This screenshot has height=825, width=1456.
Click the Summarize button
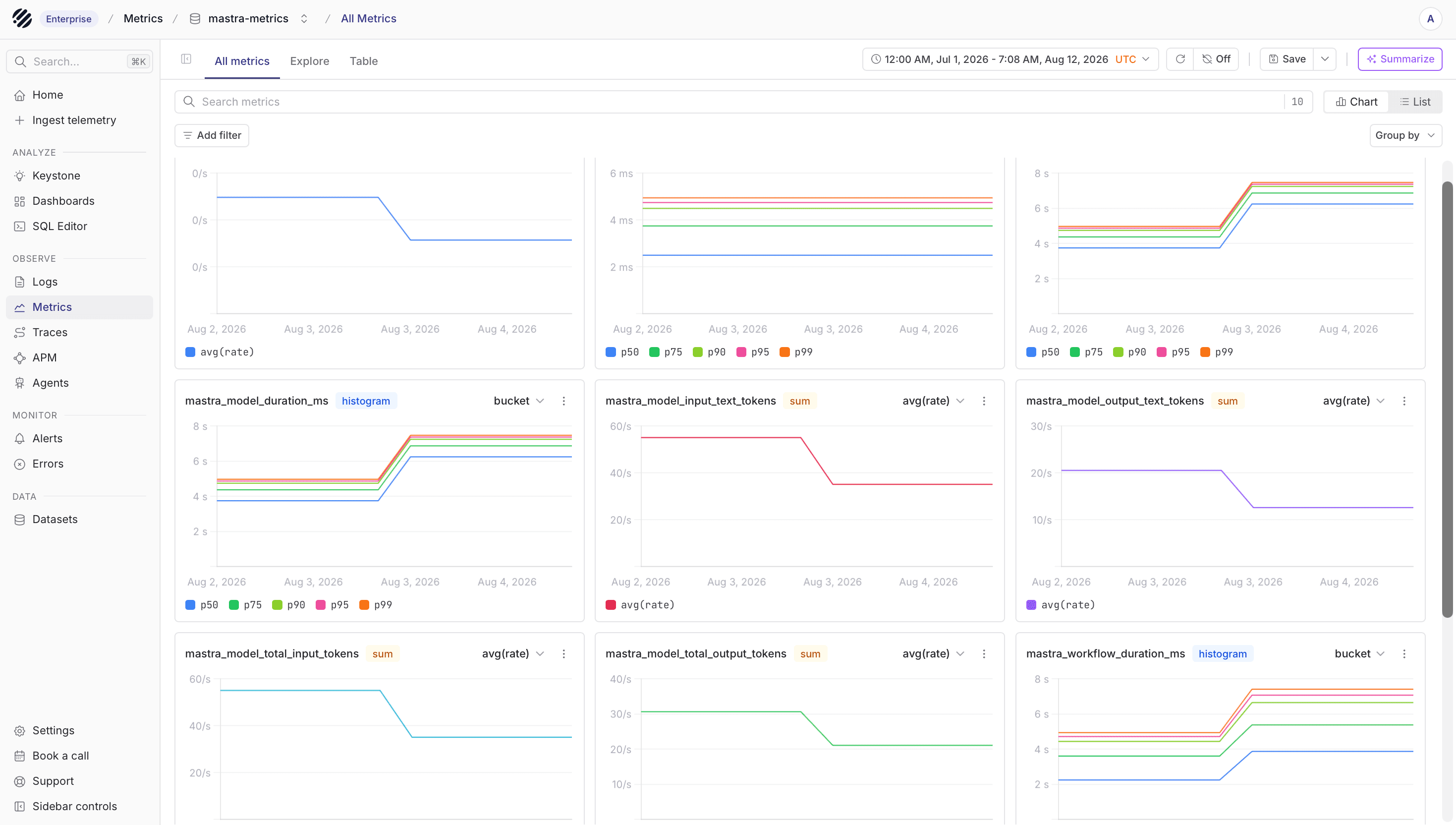click(x=1400, y=59)
